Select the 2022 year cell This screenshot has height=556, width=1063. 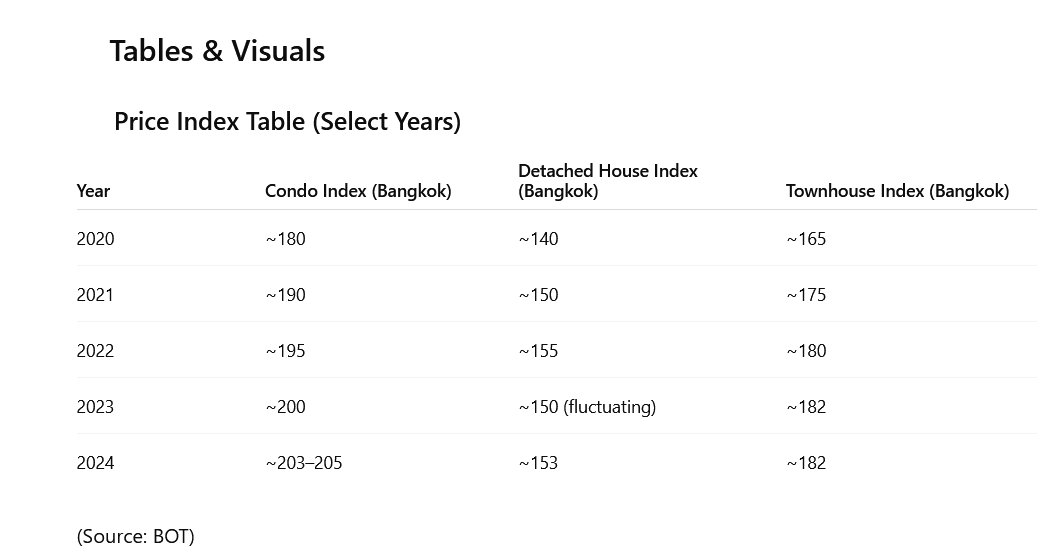pyautogui.click(x=96, y=351)
